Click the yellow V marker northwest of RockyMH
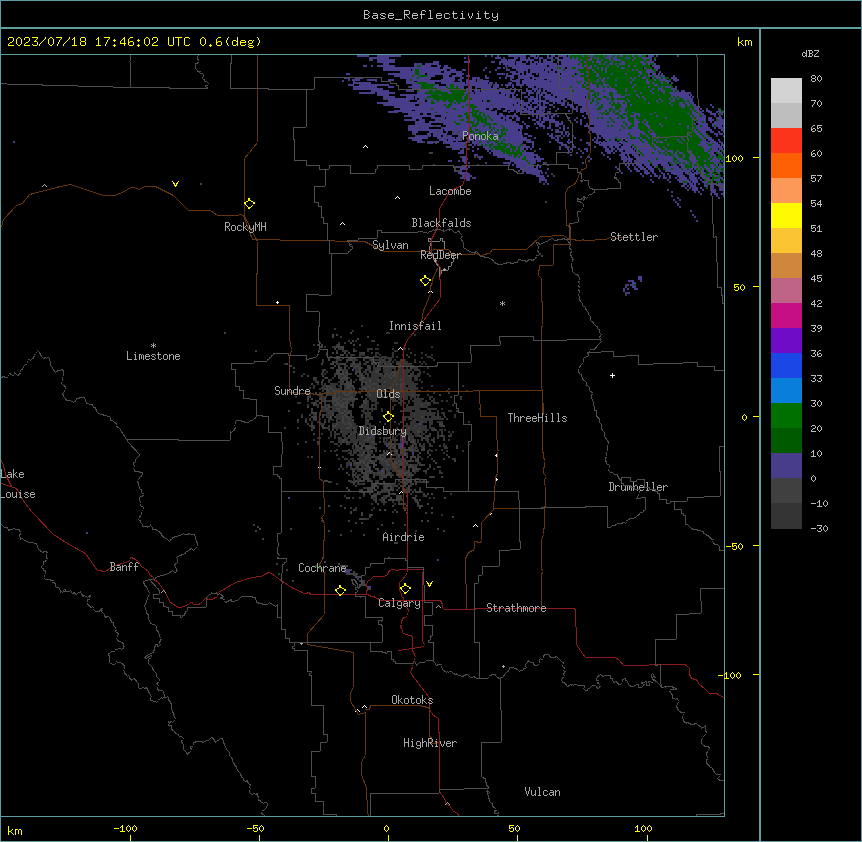This screenshot has width=862, height=842. 175,184
